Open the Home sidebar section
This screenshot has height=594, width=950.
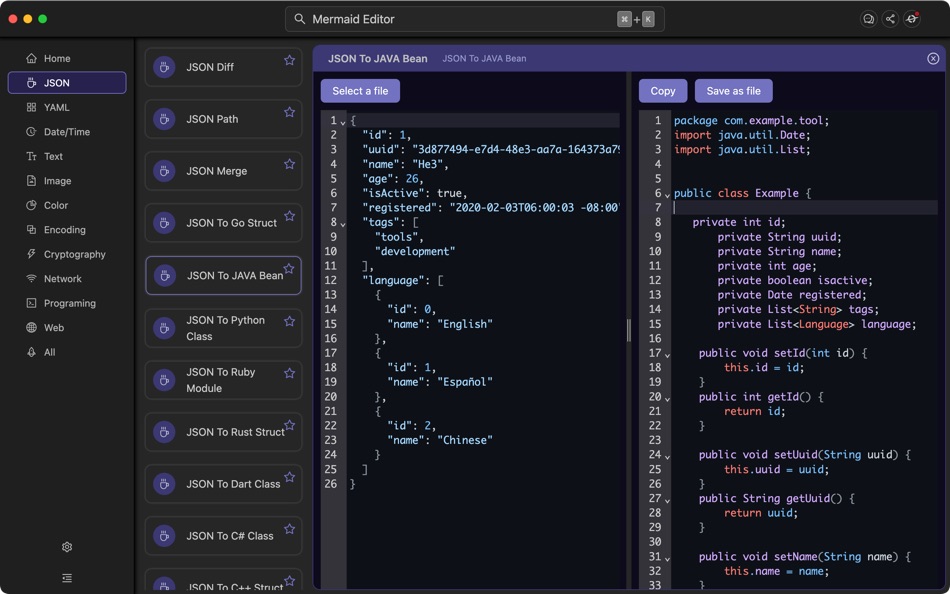pyautogui.click(x=67, y=58)
